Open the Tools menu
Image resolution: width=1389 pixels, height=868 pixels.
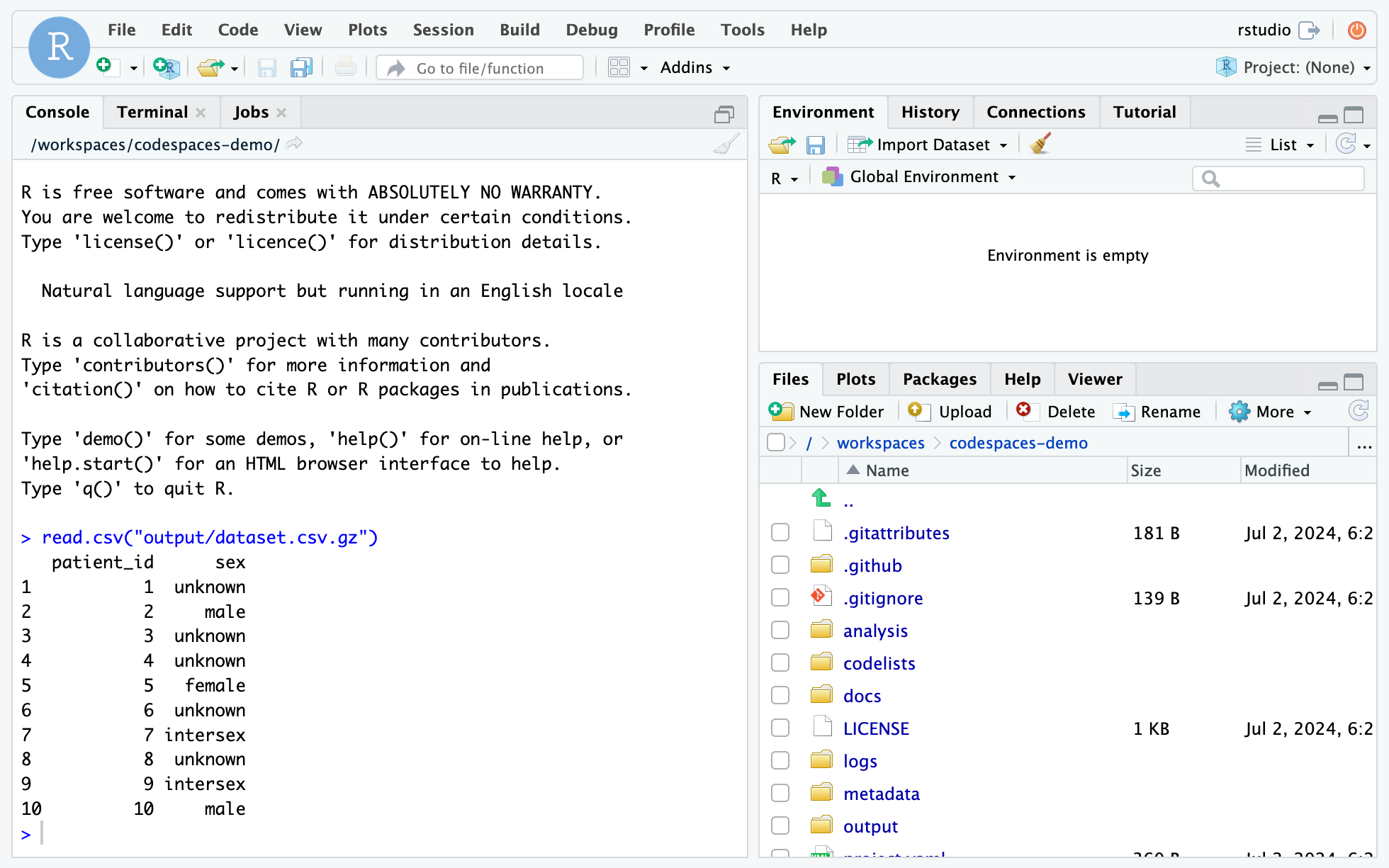point(742,30)
